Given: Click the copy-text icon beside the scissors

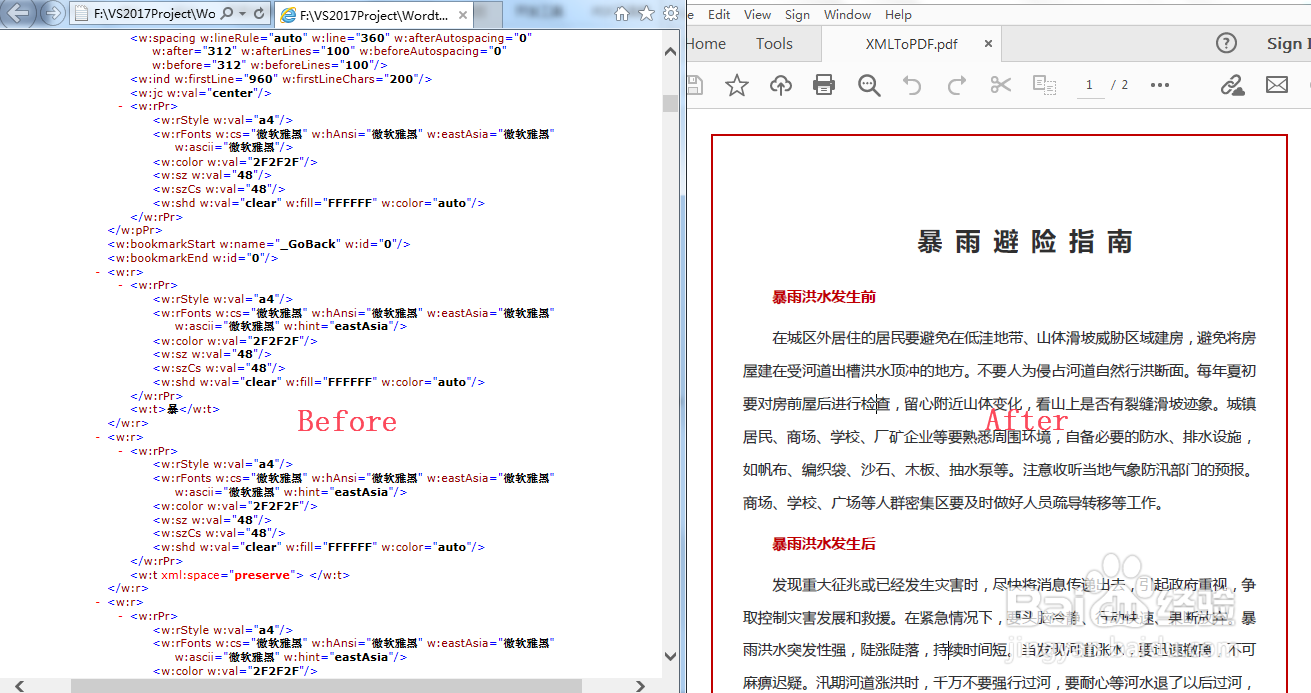Looking at the screenshot, I should [x=1045, y=85].
